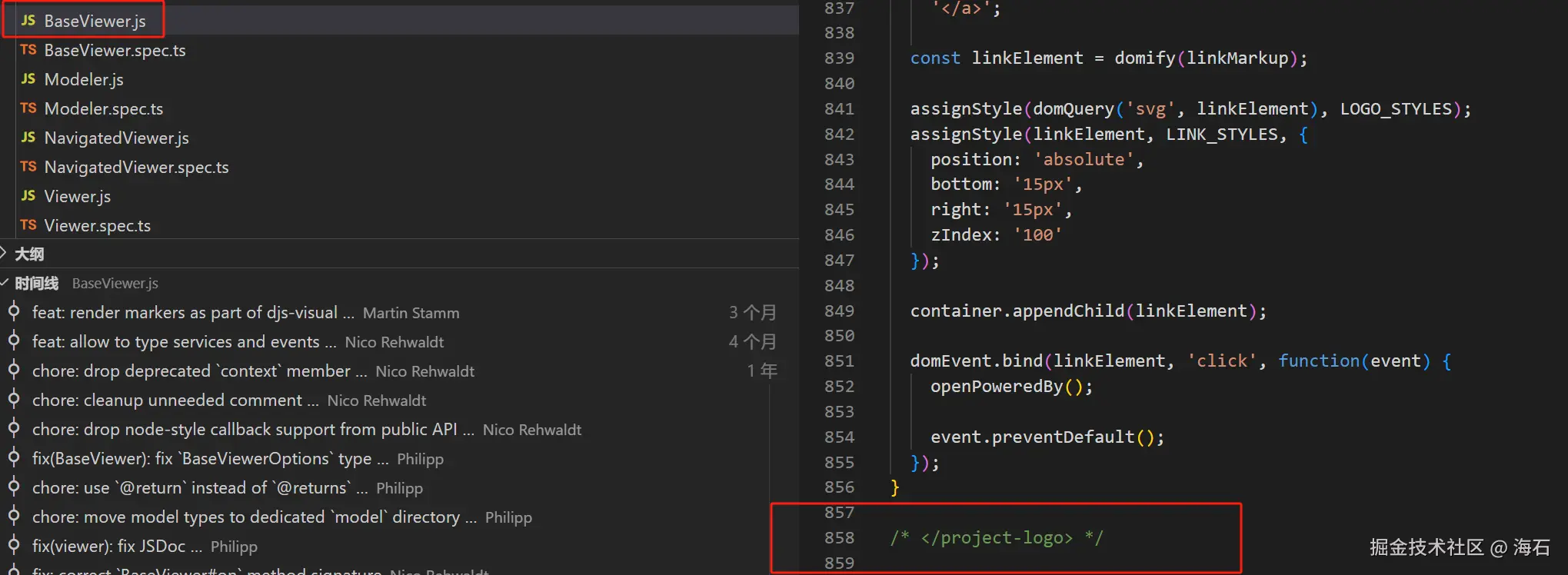1568x575 pixels.
Task: Click line number 851 in the gutter
Action: point(839,361)
